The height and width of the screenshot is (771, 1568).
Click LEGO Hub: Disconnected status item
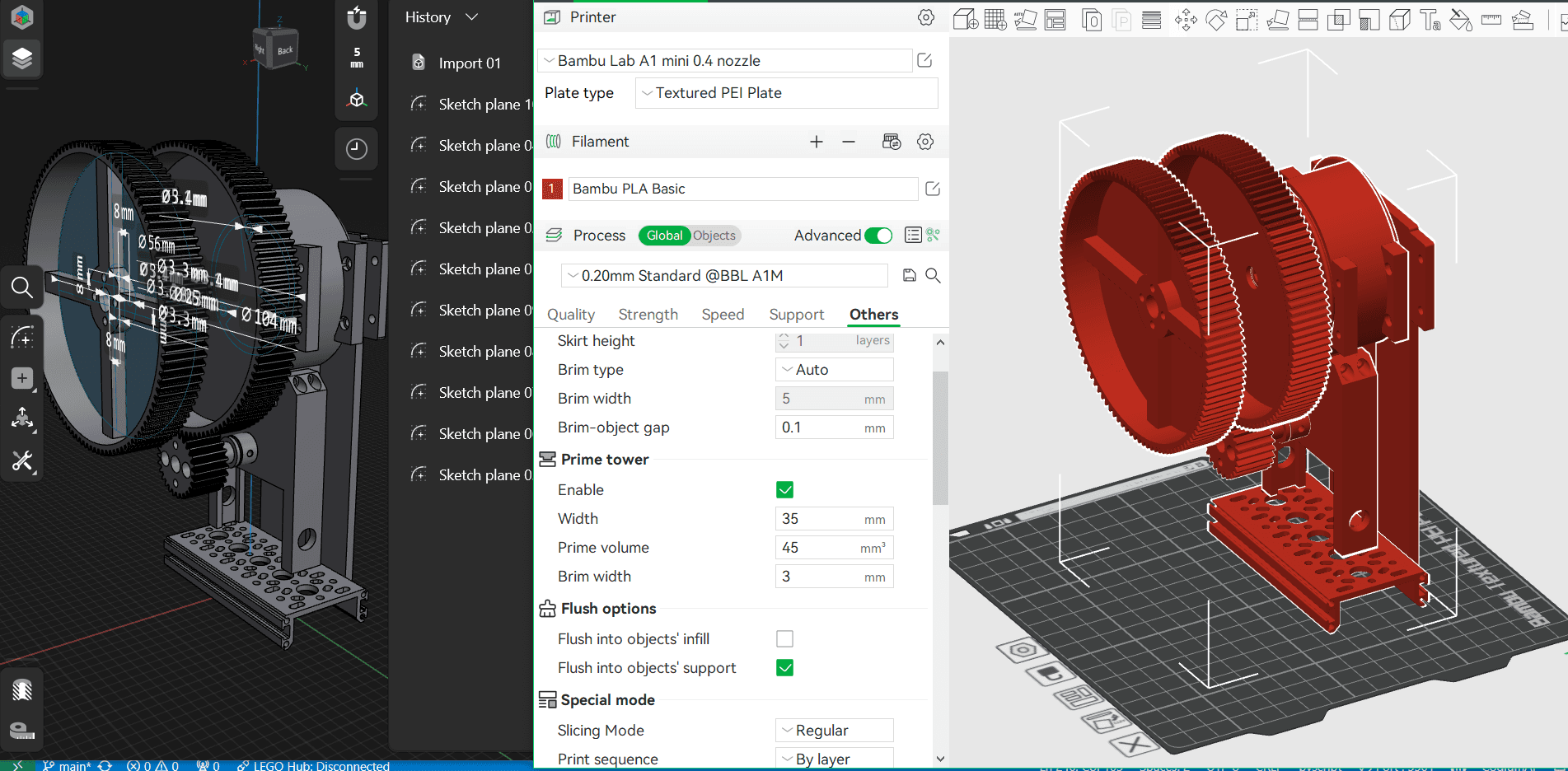pyautogui.click(x=313, y=765)
